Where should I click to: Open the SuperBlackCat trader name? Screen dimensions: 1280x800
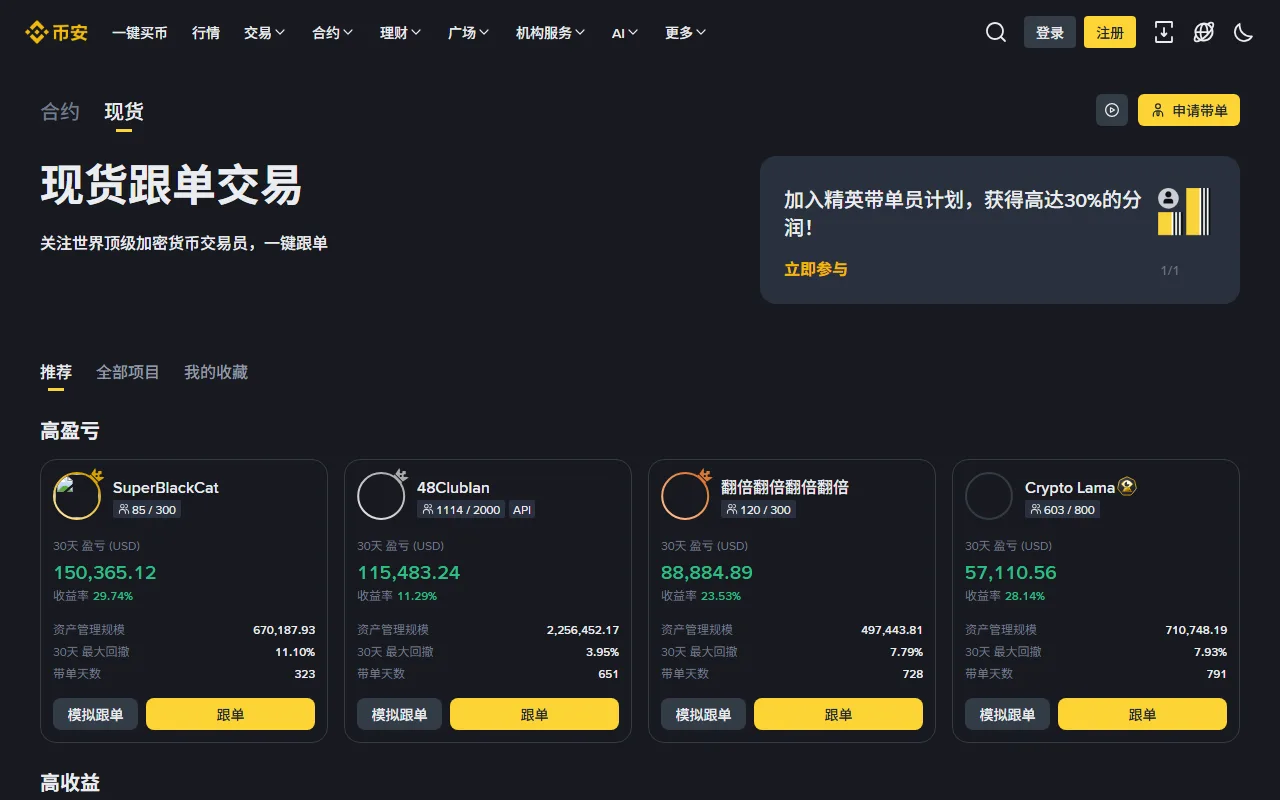(x=166, y=488)
